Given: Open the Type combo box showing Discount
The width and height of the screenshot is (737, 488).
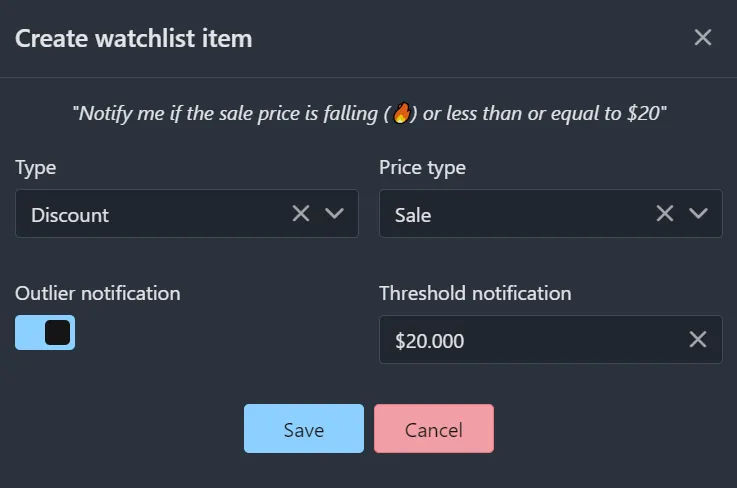Looking at the screenshot, I should 187,213.
